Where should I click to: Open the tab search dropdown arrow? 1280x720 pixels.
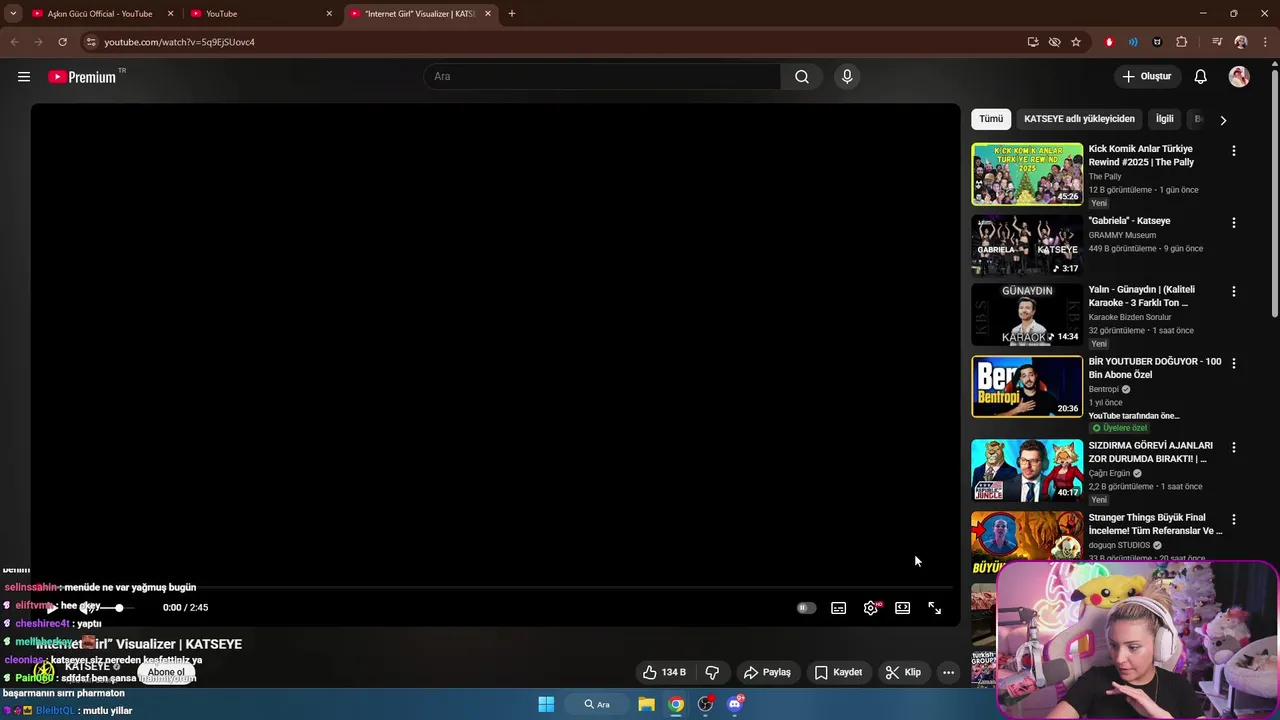[x=13, y=14]
